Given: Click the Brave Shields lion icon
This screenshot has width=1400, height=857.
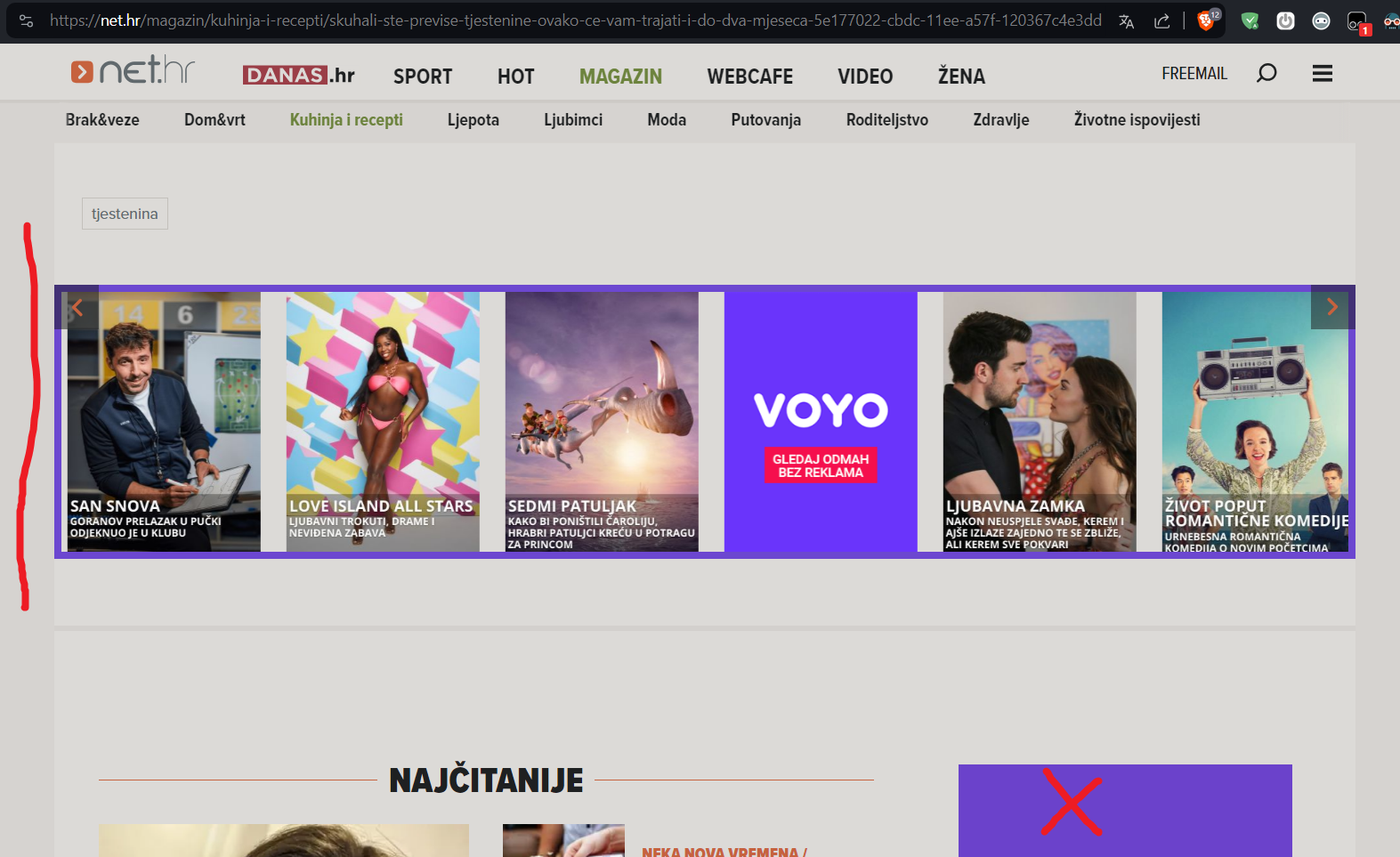Looking at the screenshot, I should [1206, 20].
